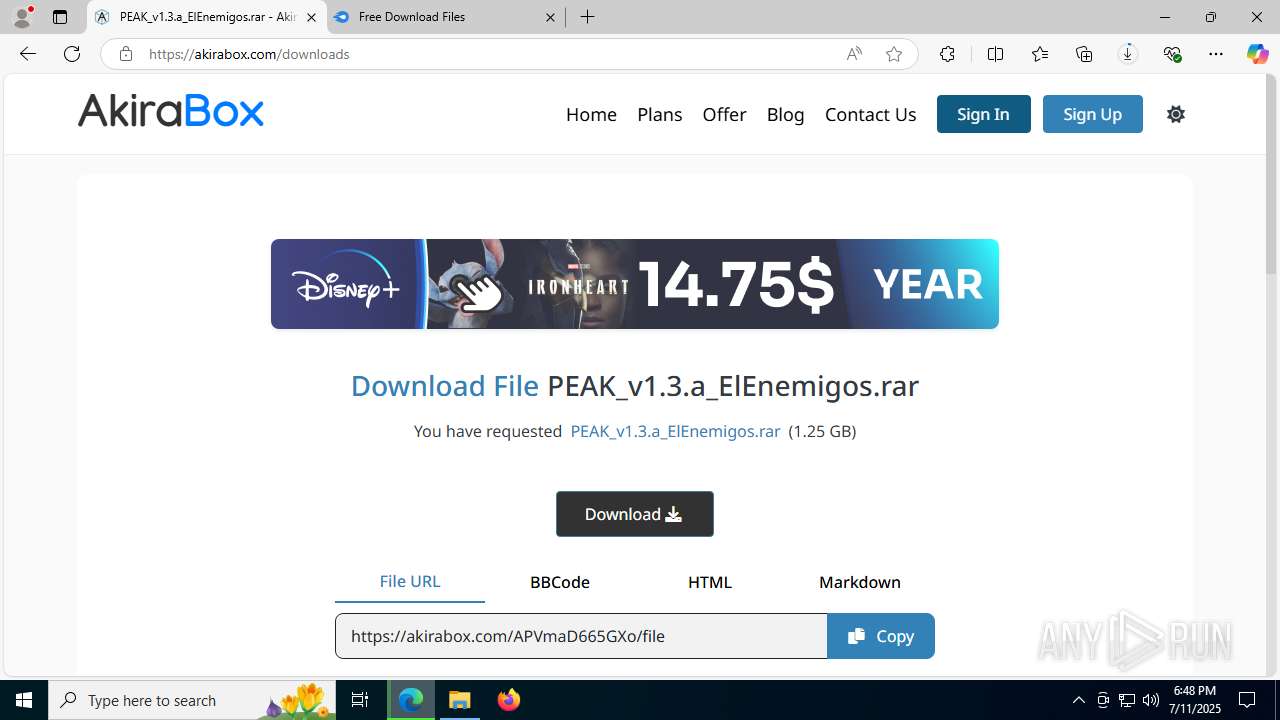Viewport: 1280px width, 720px height.
Task: Focus the address bar URL field
Action: click(x=490, y=54)
